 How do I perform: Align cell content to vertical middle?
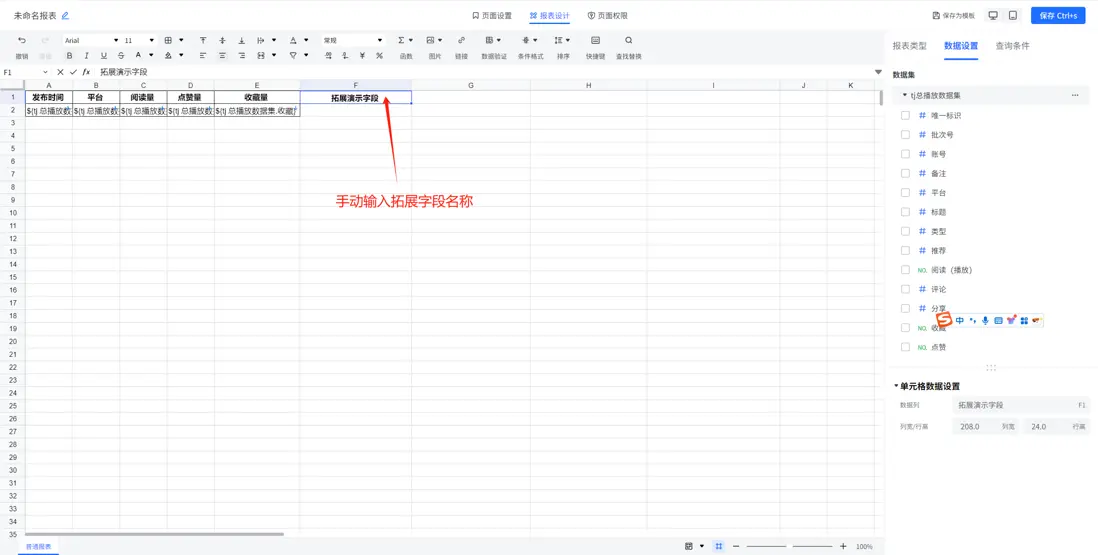(223, 41)
